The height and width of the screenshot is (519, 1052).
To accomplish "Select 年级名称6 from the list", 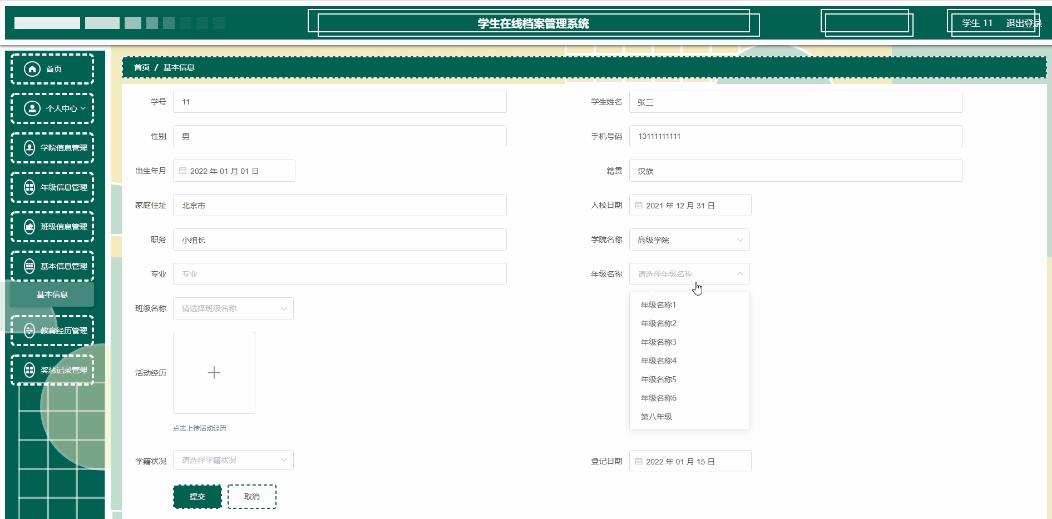I will [689, 398].
